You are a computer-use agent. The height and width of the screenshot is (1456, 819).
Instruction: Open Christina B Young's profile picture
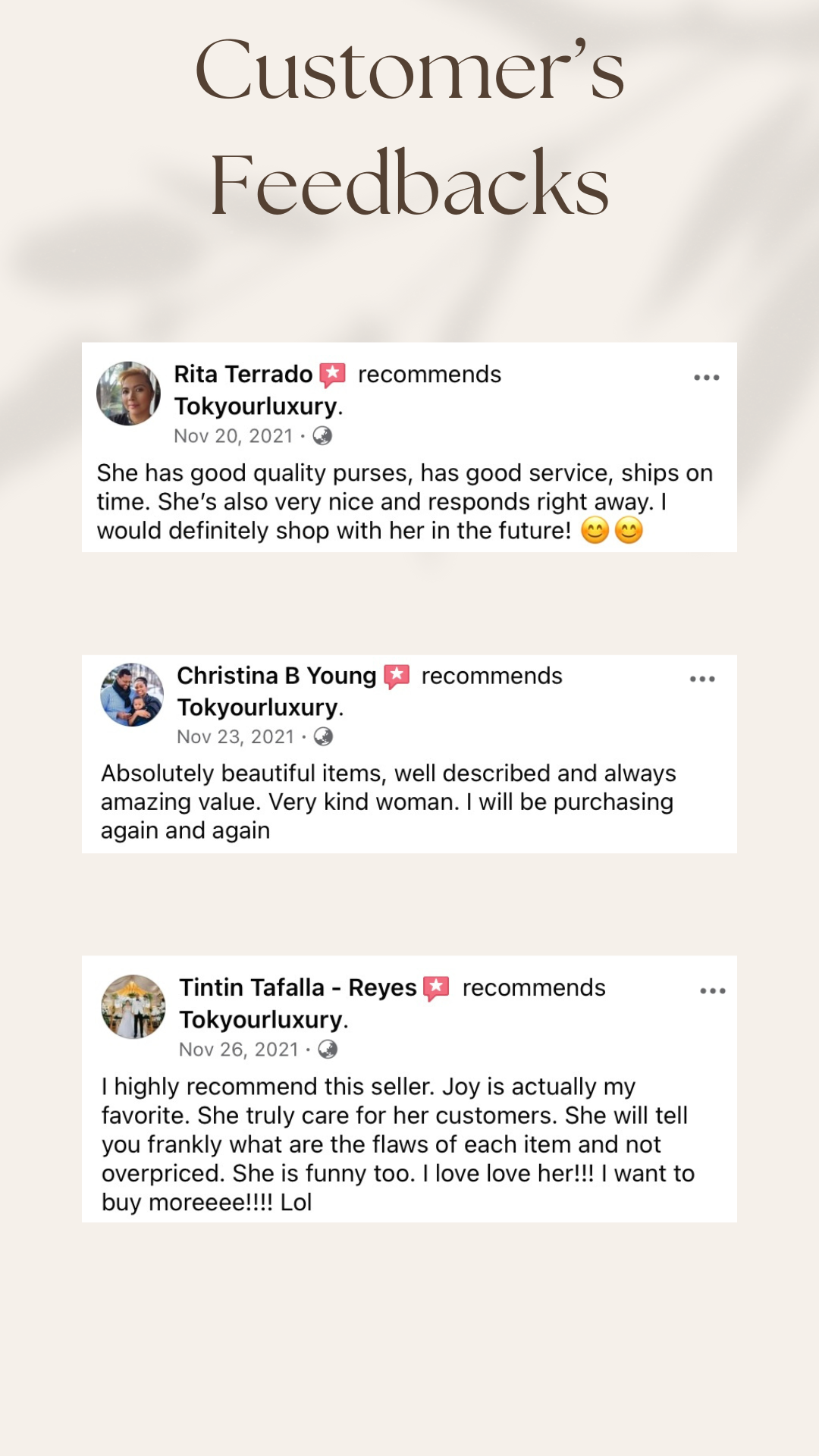point(132,695)
